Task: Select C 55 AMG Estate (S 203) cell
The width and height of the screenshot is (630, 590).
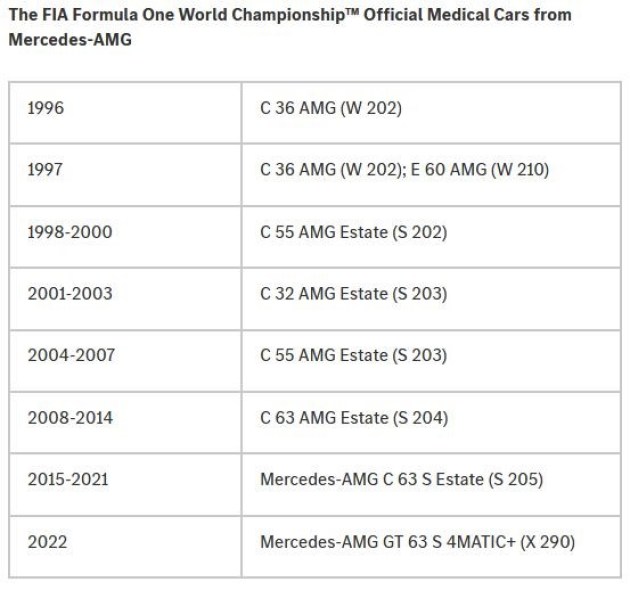Action: click(x=432, y=361)
